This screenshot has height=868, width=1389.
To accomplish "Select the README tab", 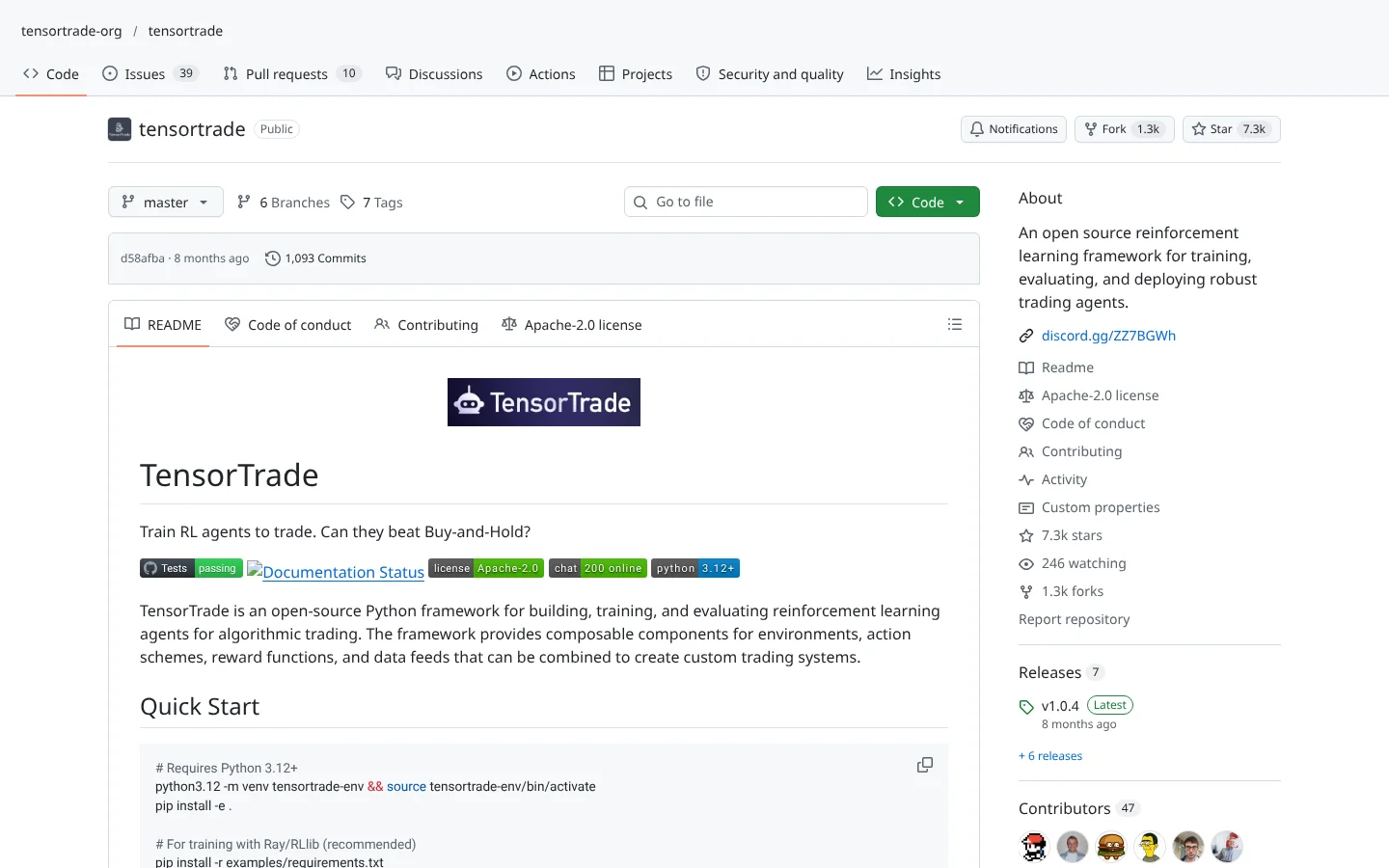I will click(163, 325).
